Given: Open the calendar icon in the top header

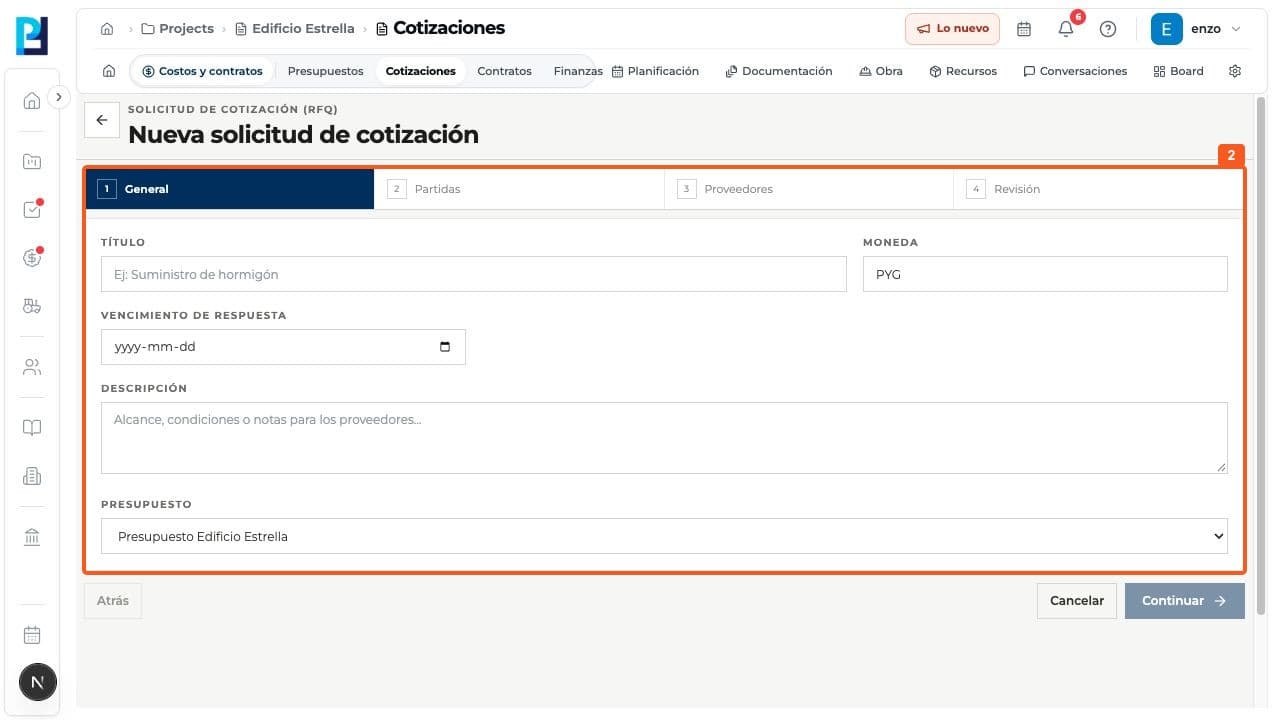Looking at the screenshot, I should click(x=1024, y=29).
